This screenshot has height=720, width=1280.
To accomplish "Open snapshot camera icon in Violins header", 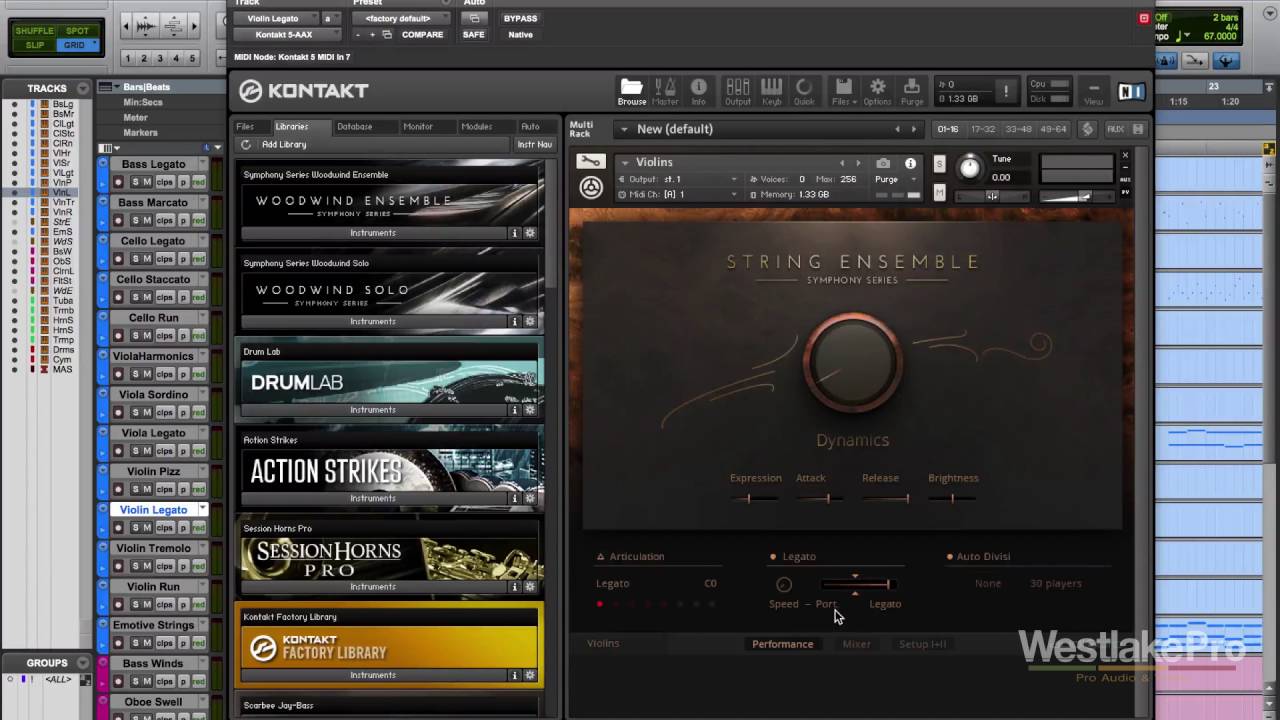I will (883, 163).
